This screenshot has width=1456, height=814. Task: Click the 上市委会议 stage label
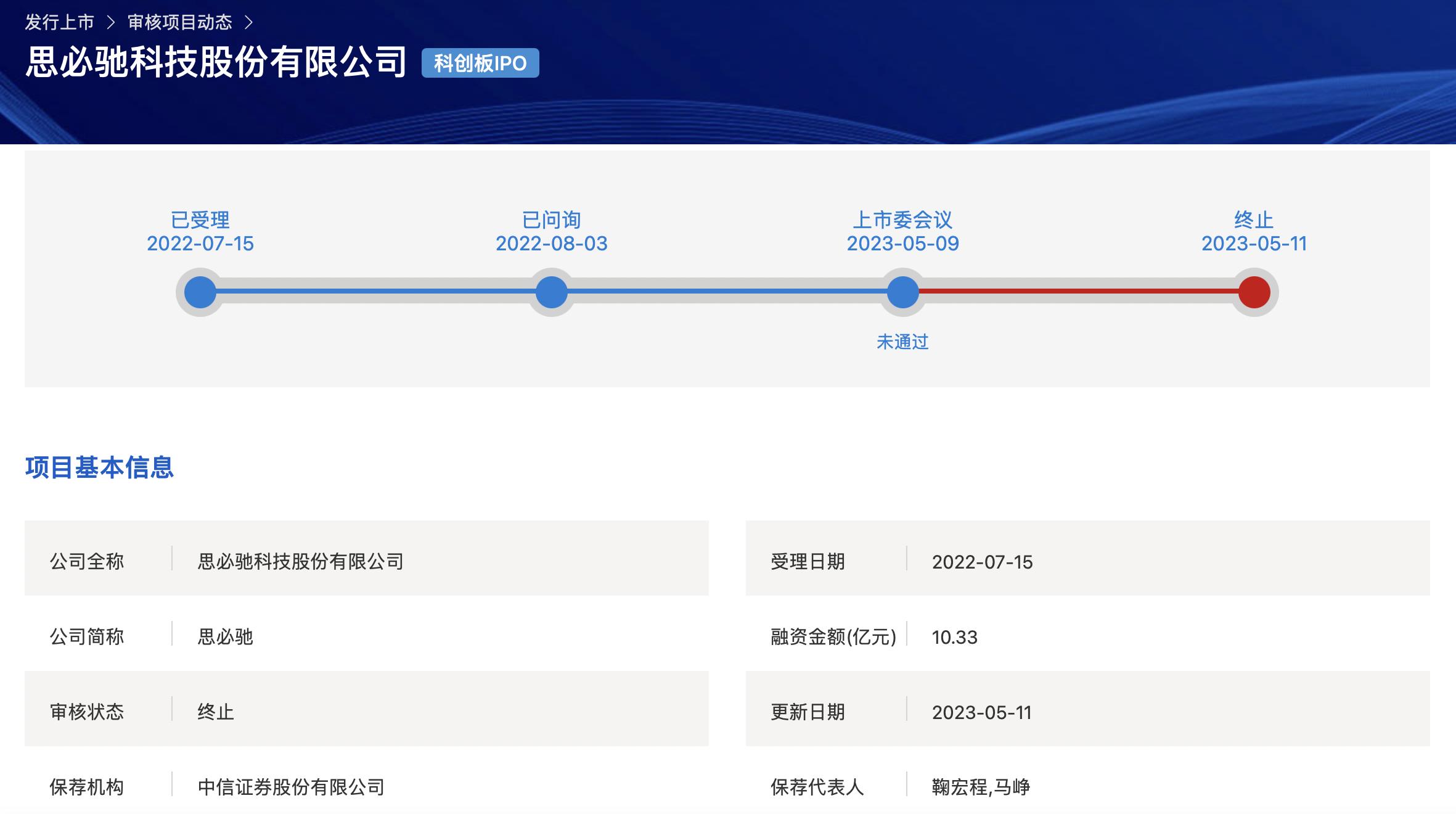pyautogui.click(x=903, y=220)
